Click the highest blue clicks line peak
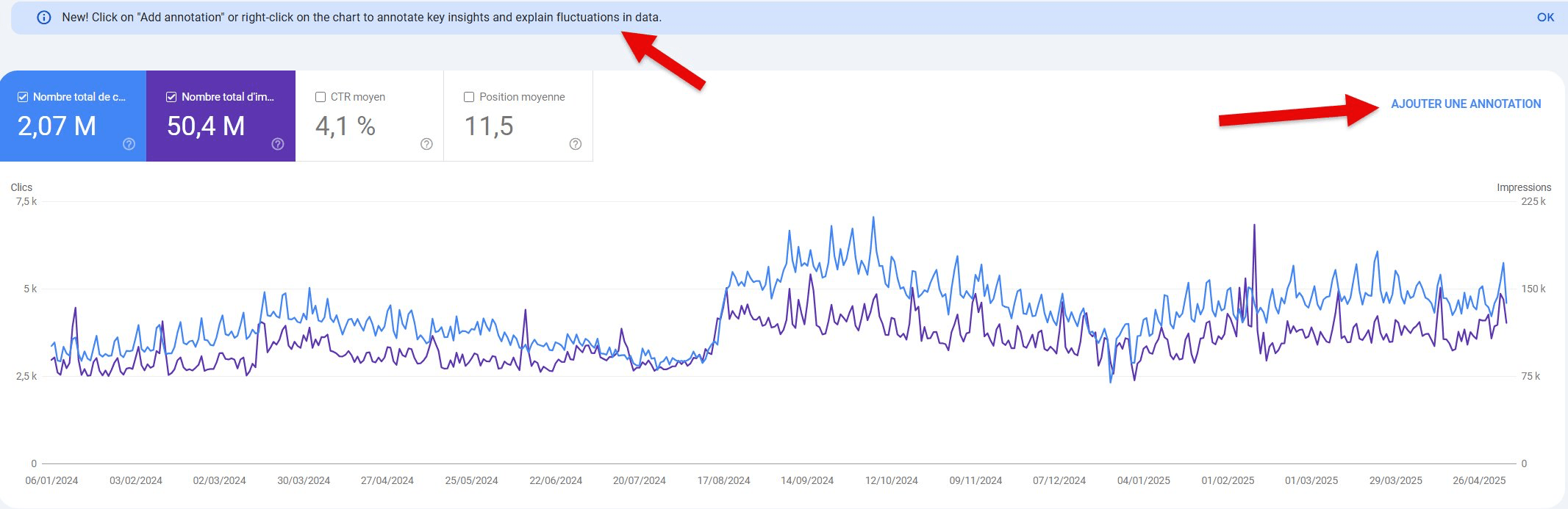 873,217
